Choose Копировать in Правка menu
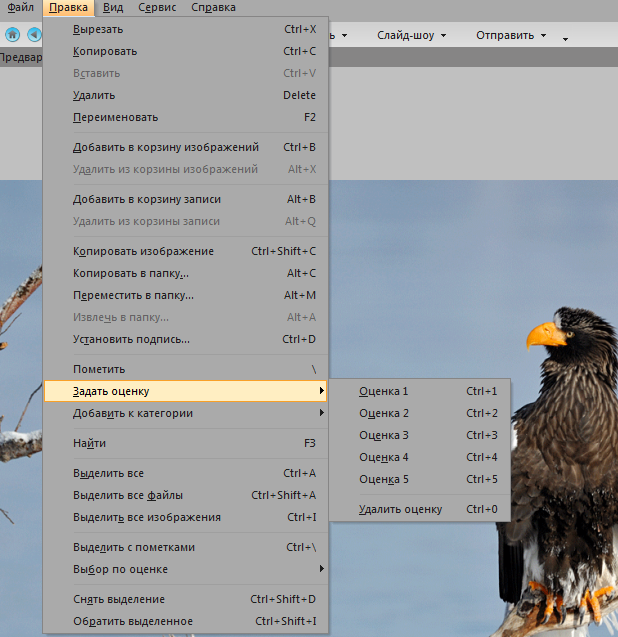 point(105,51)
